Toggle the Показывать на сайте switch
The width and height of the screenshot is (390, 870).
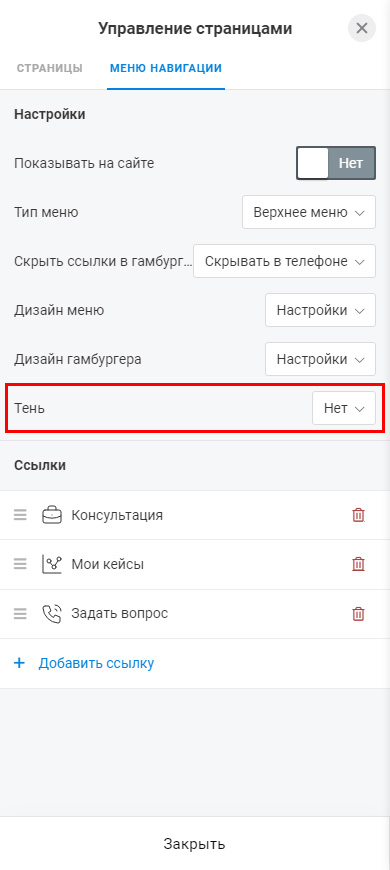[x=336, y=163]
